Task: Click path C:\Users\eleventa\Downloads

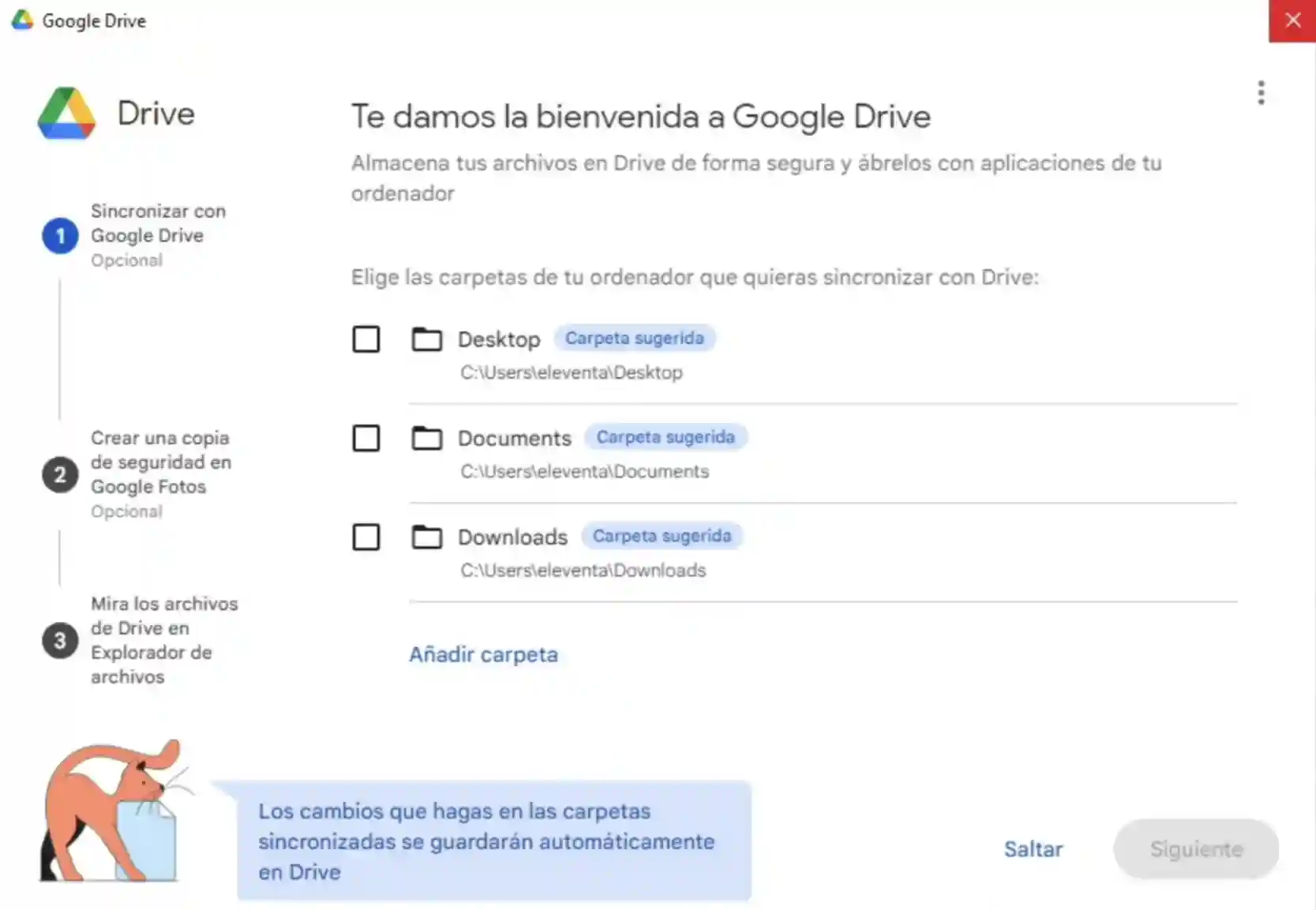Action: [x=583, y=570]
